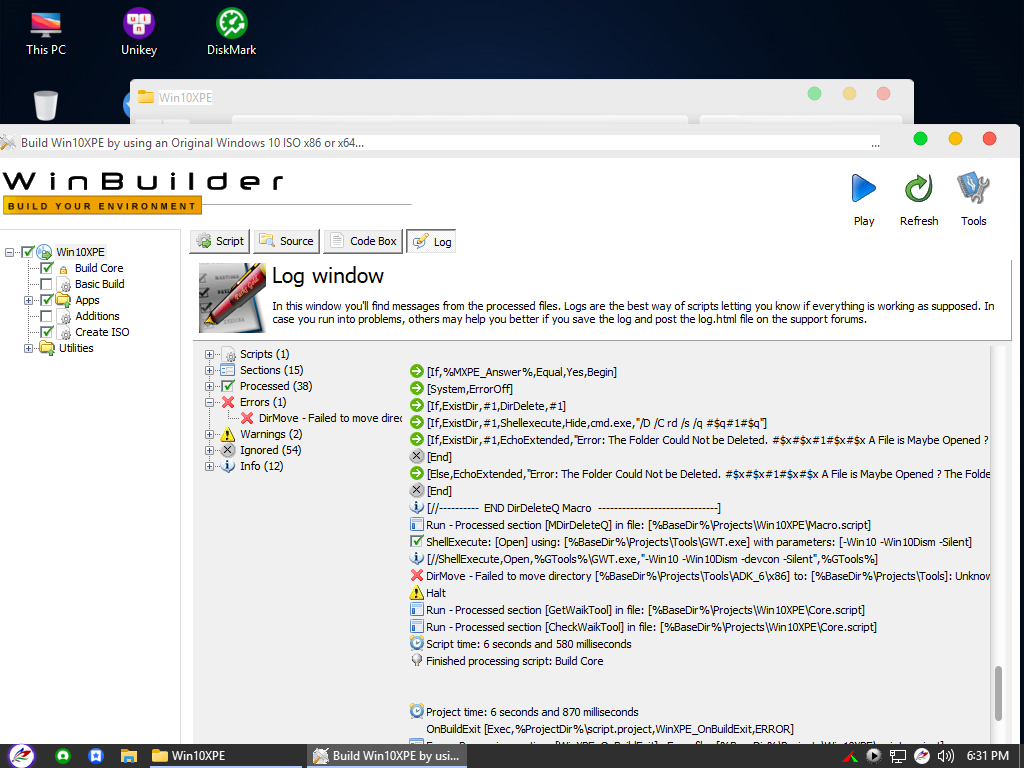Click the Scripts gear icon in log tree

[x=228, y=354]
